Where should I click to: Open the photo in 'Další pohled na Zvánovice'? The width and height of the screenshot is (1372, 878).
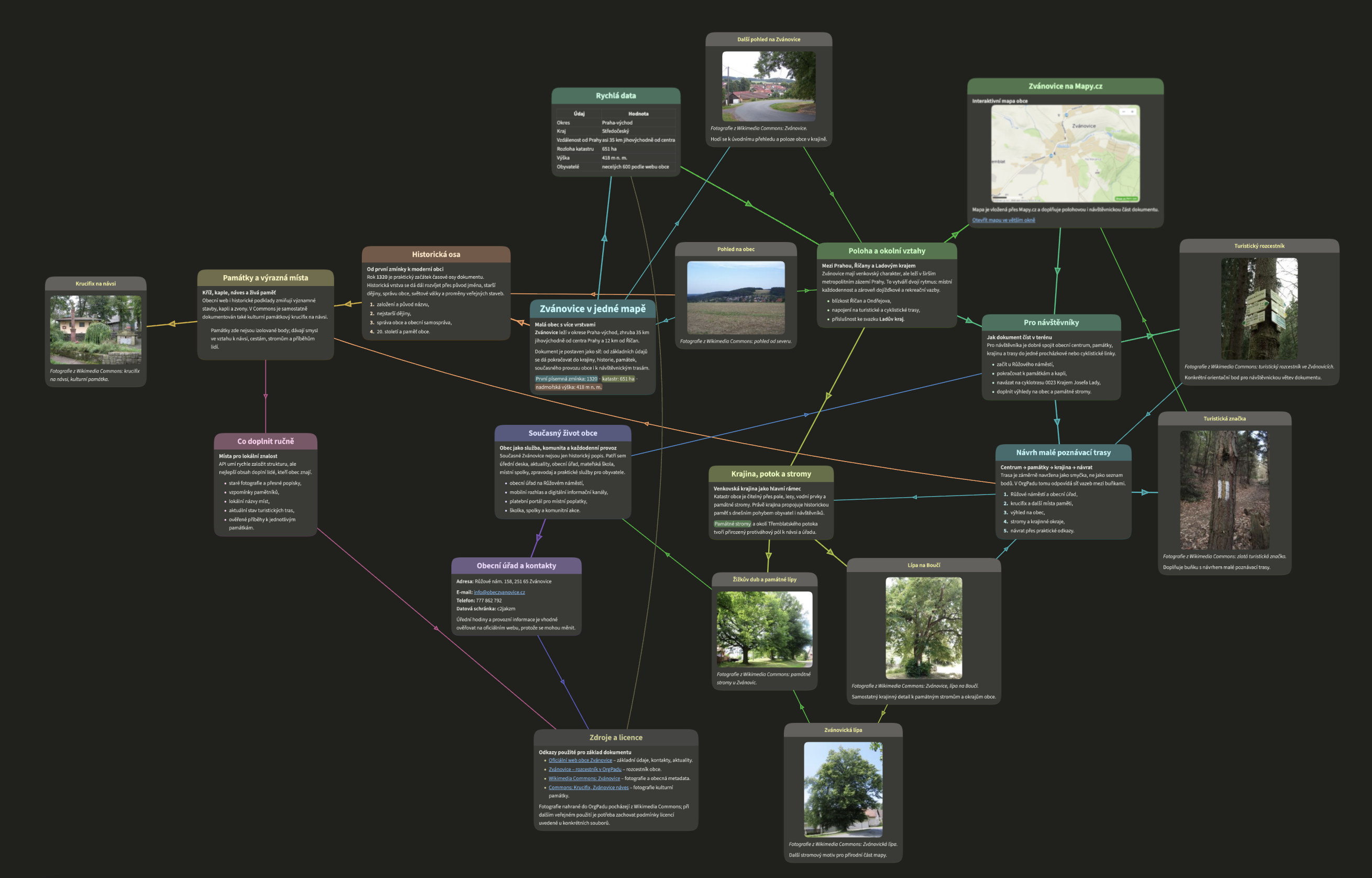pos(769,86)
